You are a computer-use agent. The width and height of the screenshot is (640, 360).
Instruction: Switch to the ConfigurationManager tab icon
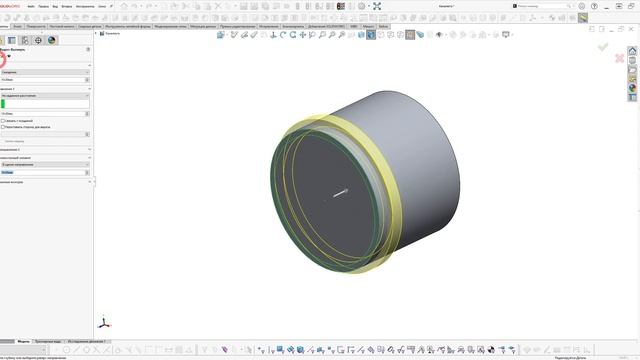coord(25,40)
